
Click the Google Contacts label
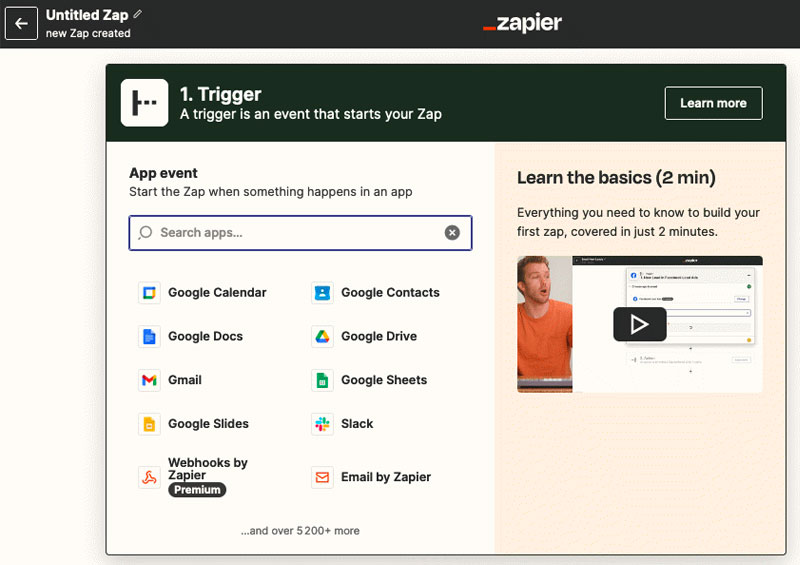[390, 292]
